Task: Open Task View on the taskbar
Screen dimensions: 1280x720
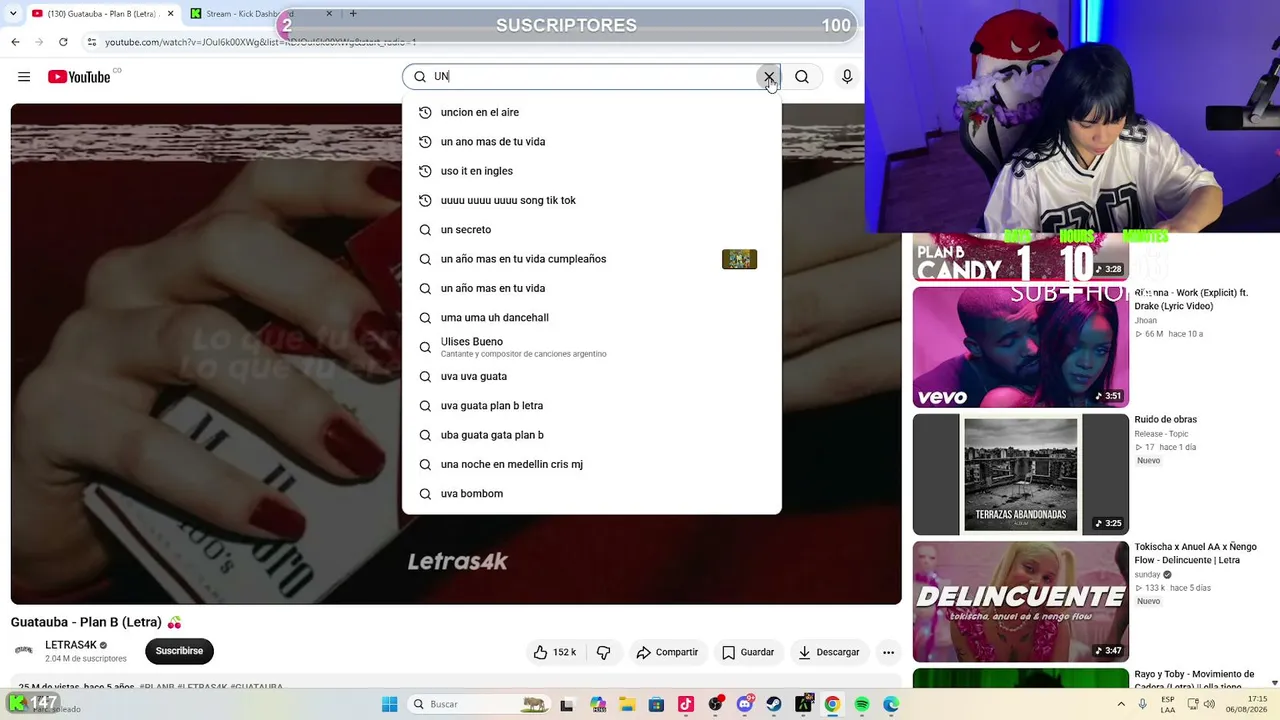Action: (567, 704)
